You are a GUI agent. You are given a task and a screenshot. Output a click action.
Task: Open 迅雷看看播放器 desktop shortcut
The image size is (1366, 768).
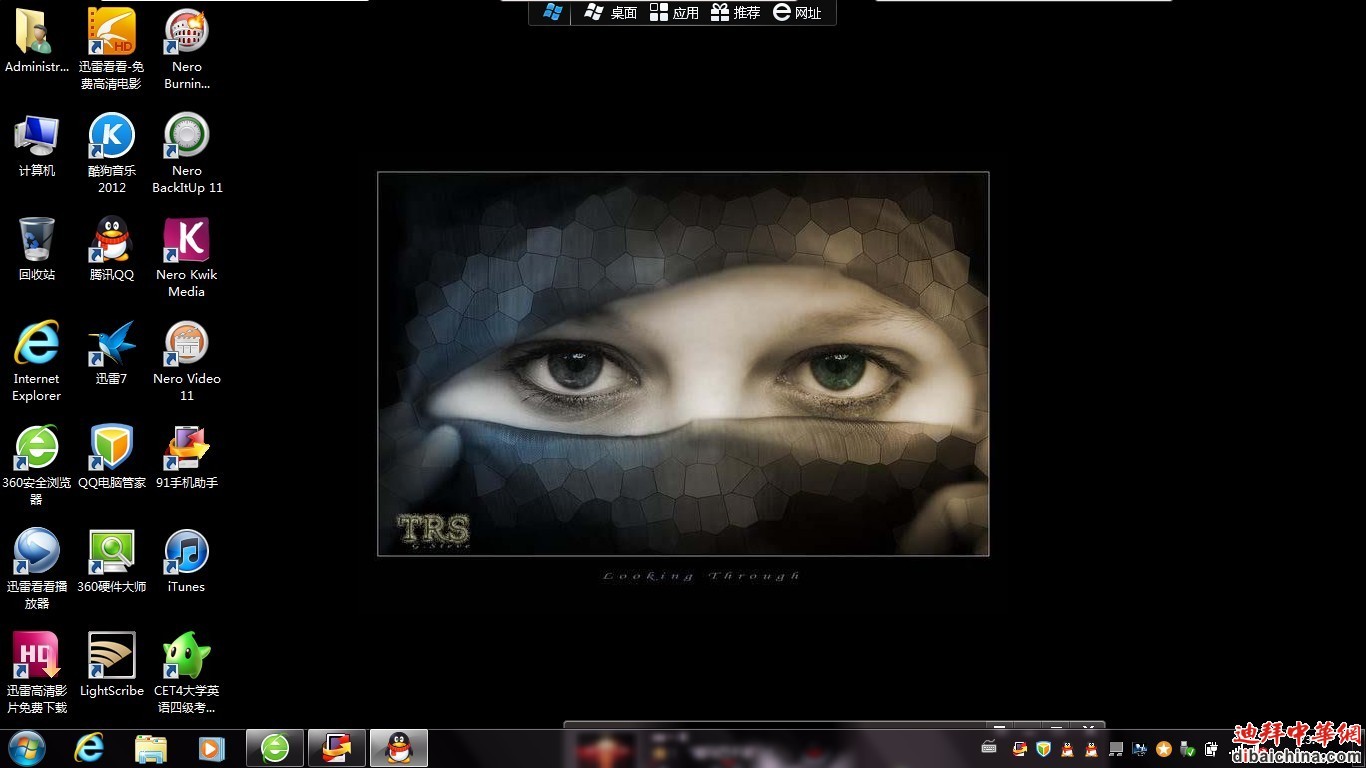tap(36, 569)
